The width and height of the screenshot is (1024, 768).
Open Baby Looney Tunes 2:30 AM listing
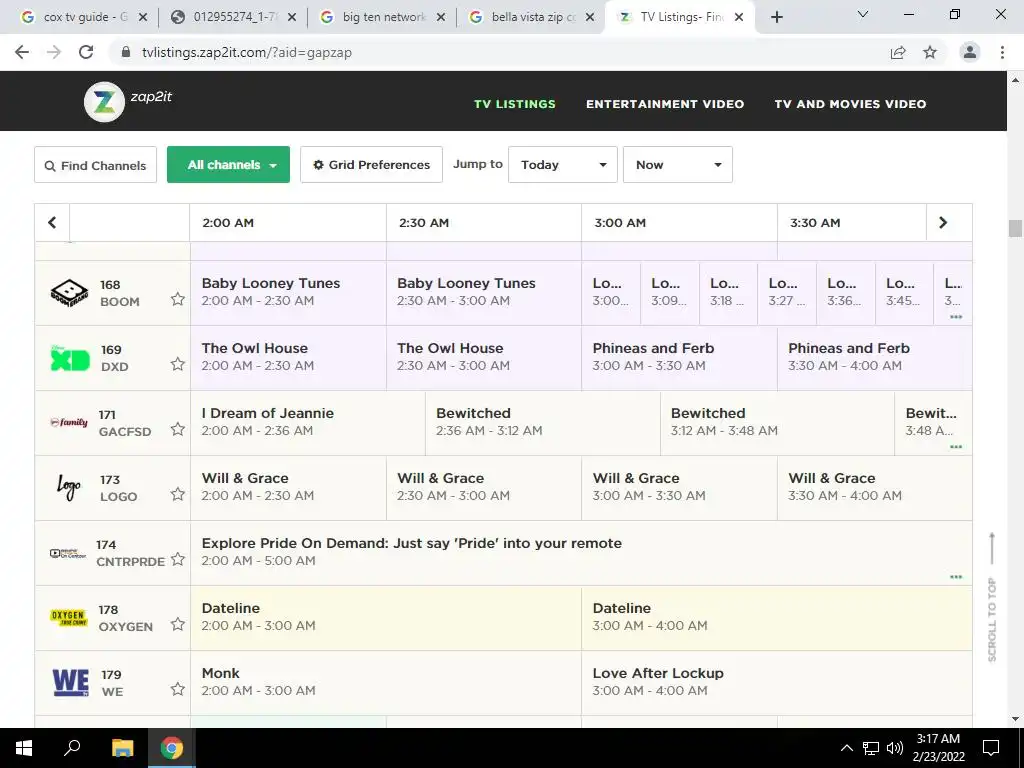click(484, 293)
